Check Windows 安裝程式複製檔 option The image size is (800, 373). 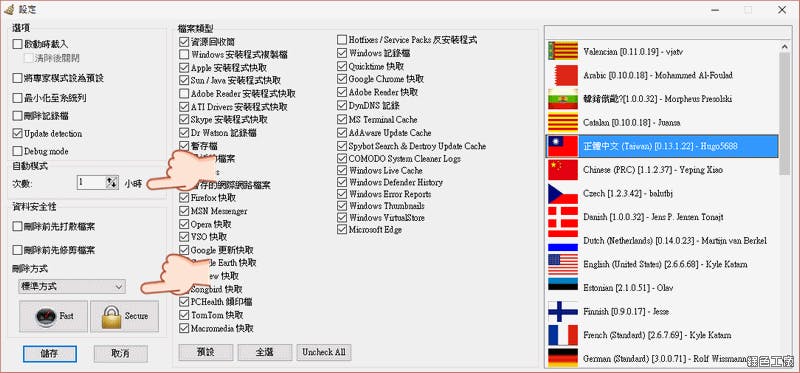[184, 54]
